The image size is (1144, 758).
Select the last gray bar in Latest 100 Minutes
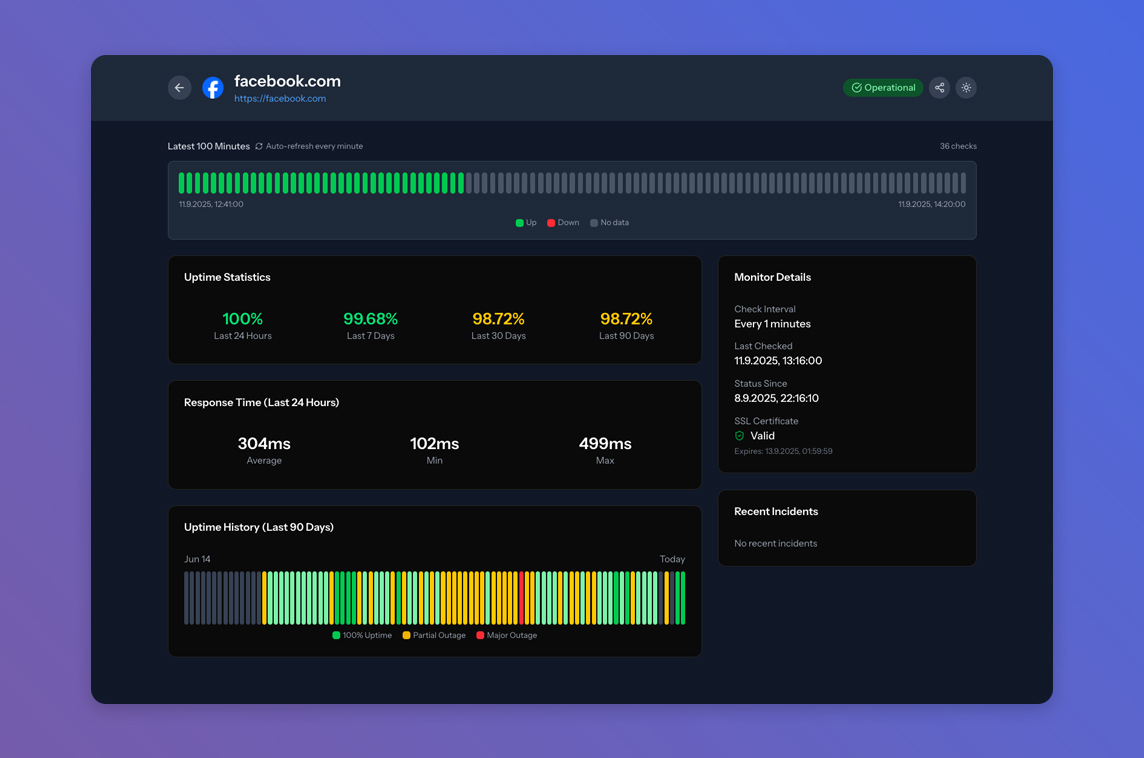click(963, 183)
